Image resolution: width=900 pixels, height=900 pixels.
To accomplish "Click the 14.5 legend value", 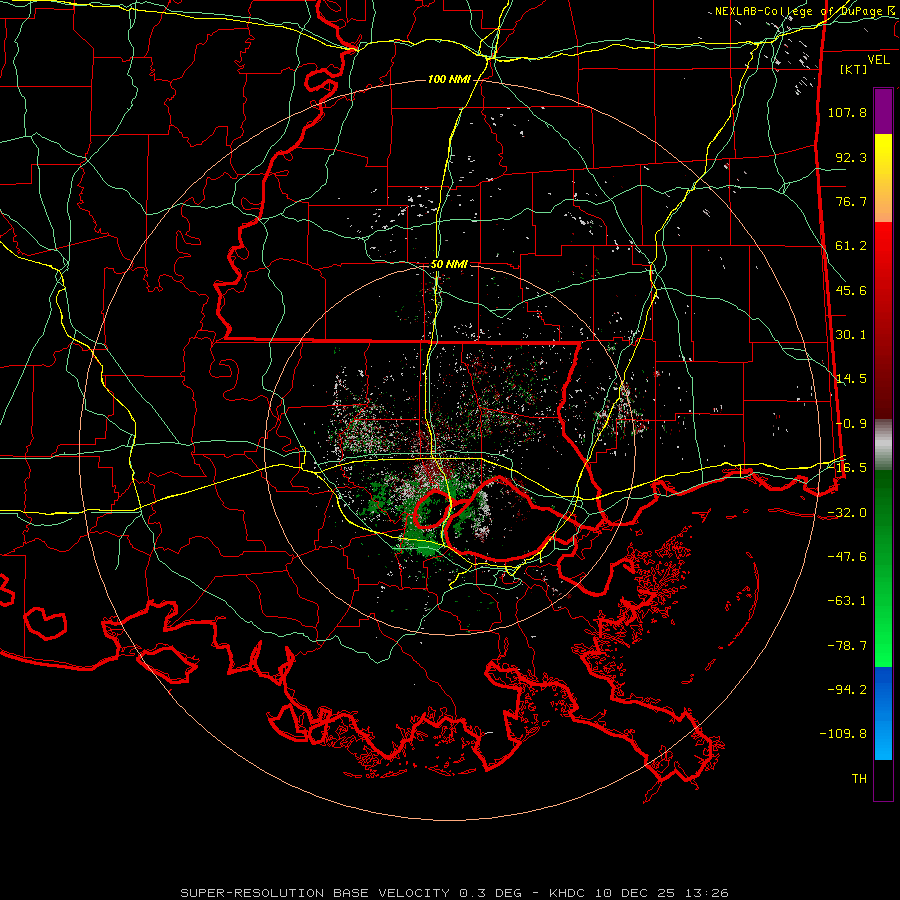I will point(851,379).
